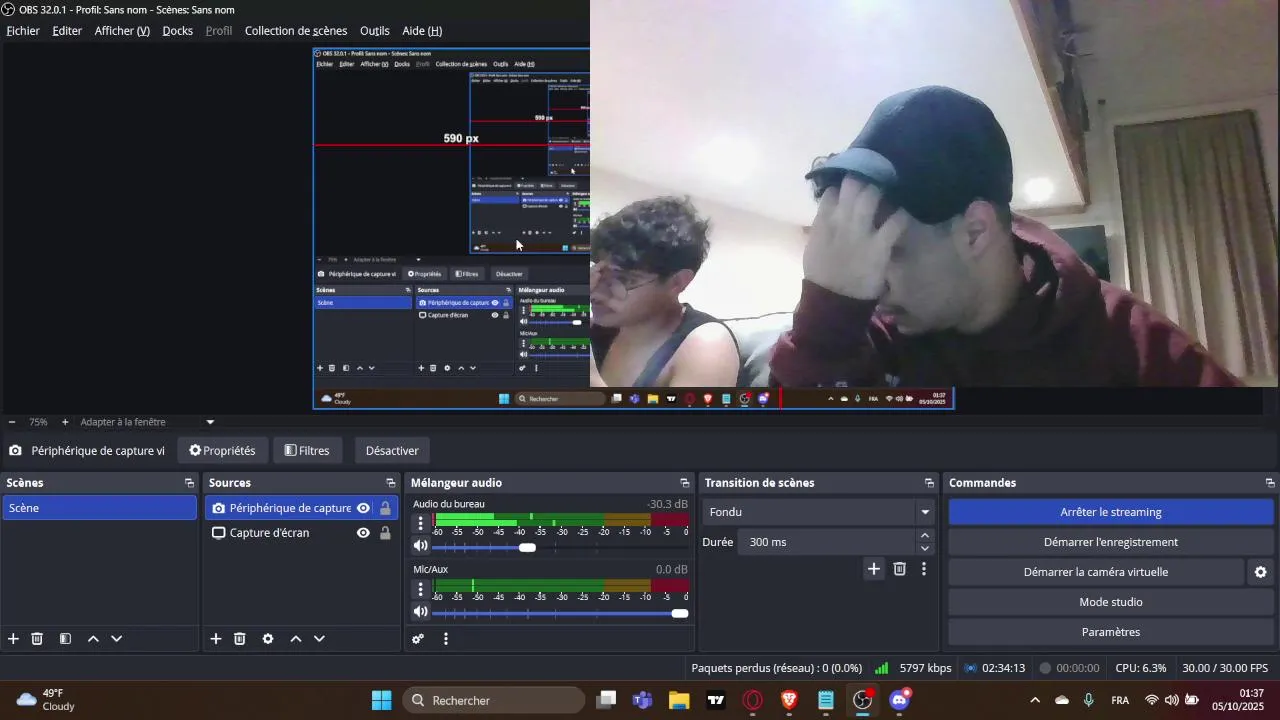Open Audio du bureau options dots
The height and width of the screenshot is (720, 1280).
click(421, 524)
